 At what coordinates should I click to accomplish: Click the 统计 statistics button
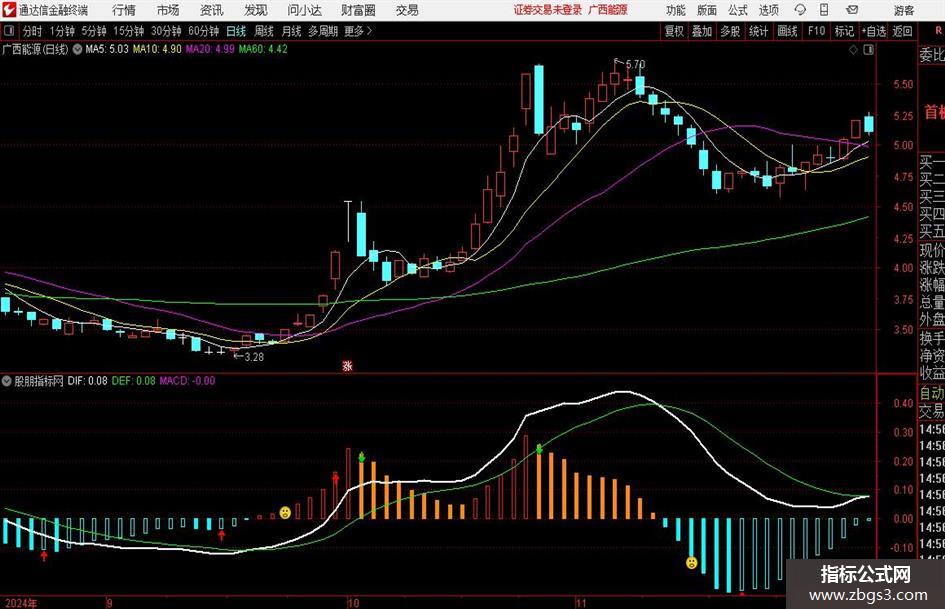tap(758, 31)
